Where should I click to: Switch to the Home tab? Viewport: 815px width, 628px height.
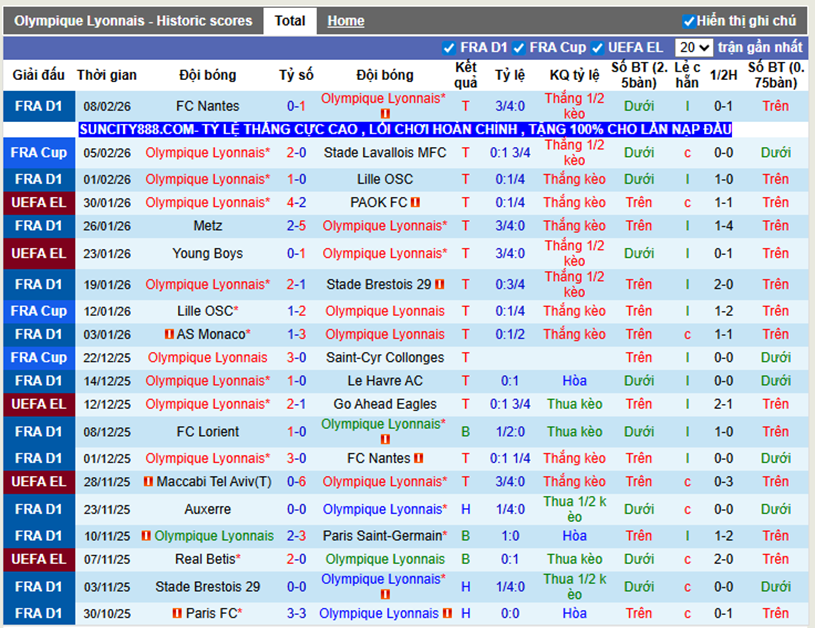point(346,21)
